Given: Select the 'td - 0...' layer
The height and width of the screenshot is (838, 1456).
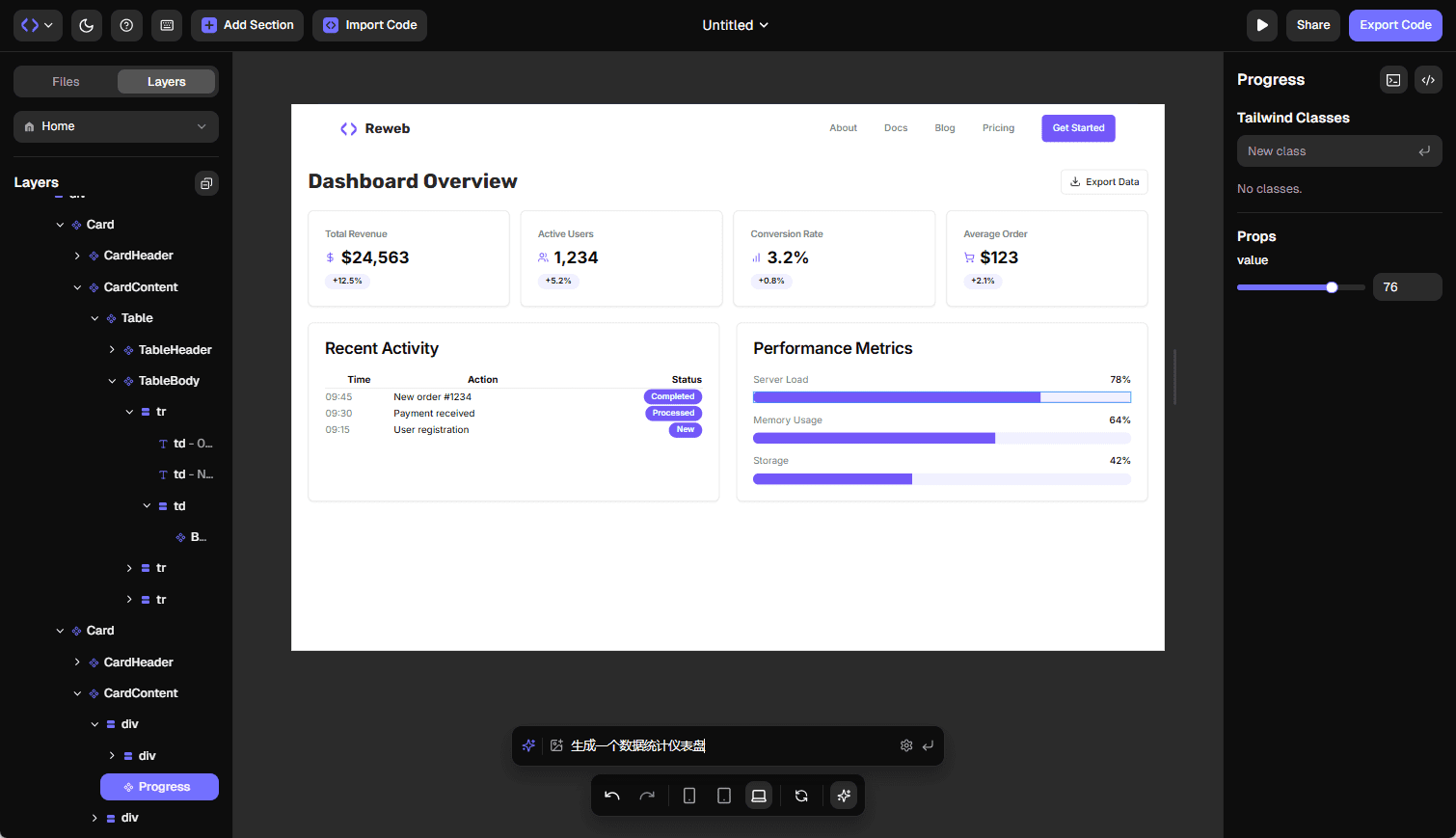Looking at the screenshot, I should click(x=184, y=444).
